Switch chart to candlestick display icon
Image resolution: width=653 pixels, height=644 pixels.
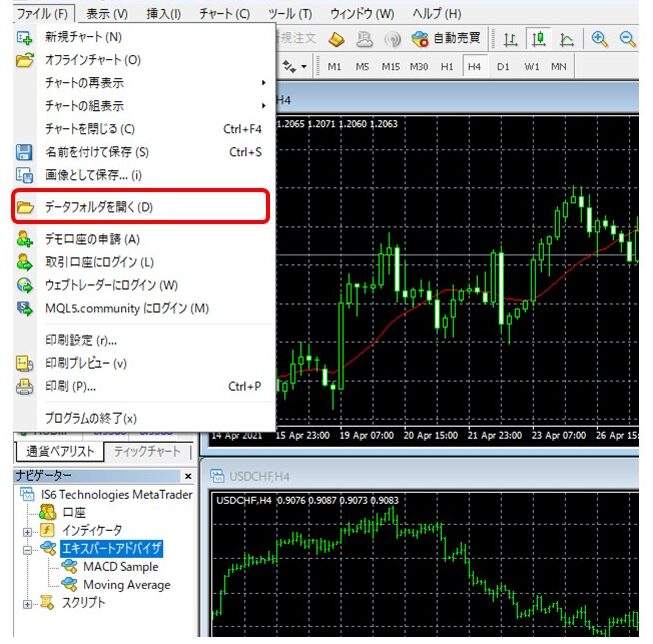tap(539, 39)
